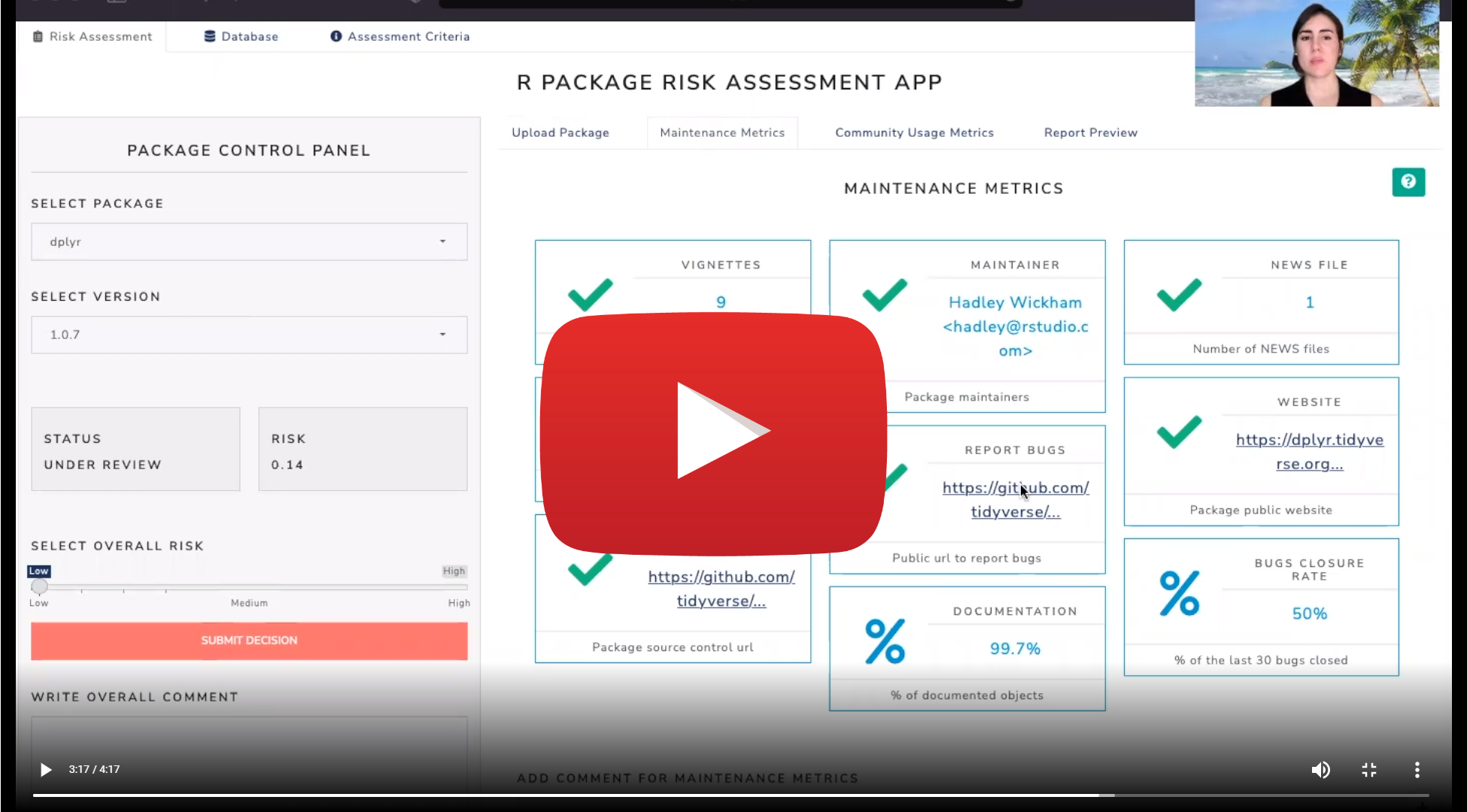The height and width of the screenshot is (812, 1467).
Task: Click the Risk Assessment tab clipboard icon
Action: coord(38,36)
